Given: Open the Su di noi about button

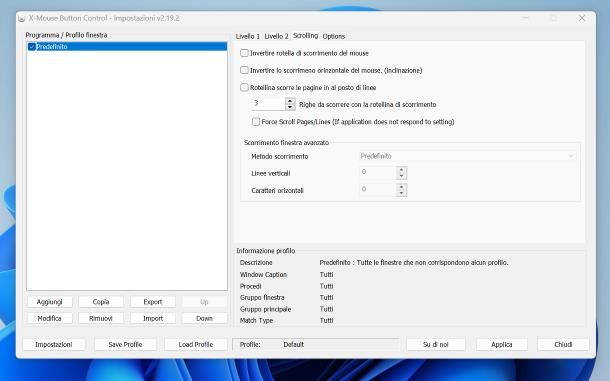Looking at the screenshot, I should tap(436, 344).
